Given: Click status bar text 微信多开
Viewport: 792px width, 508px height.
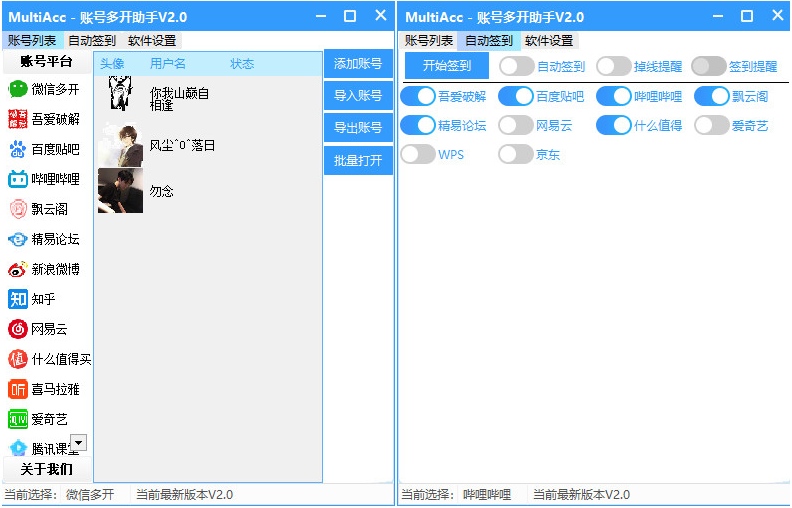Looking at the screenshot, I should (90, 494).
